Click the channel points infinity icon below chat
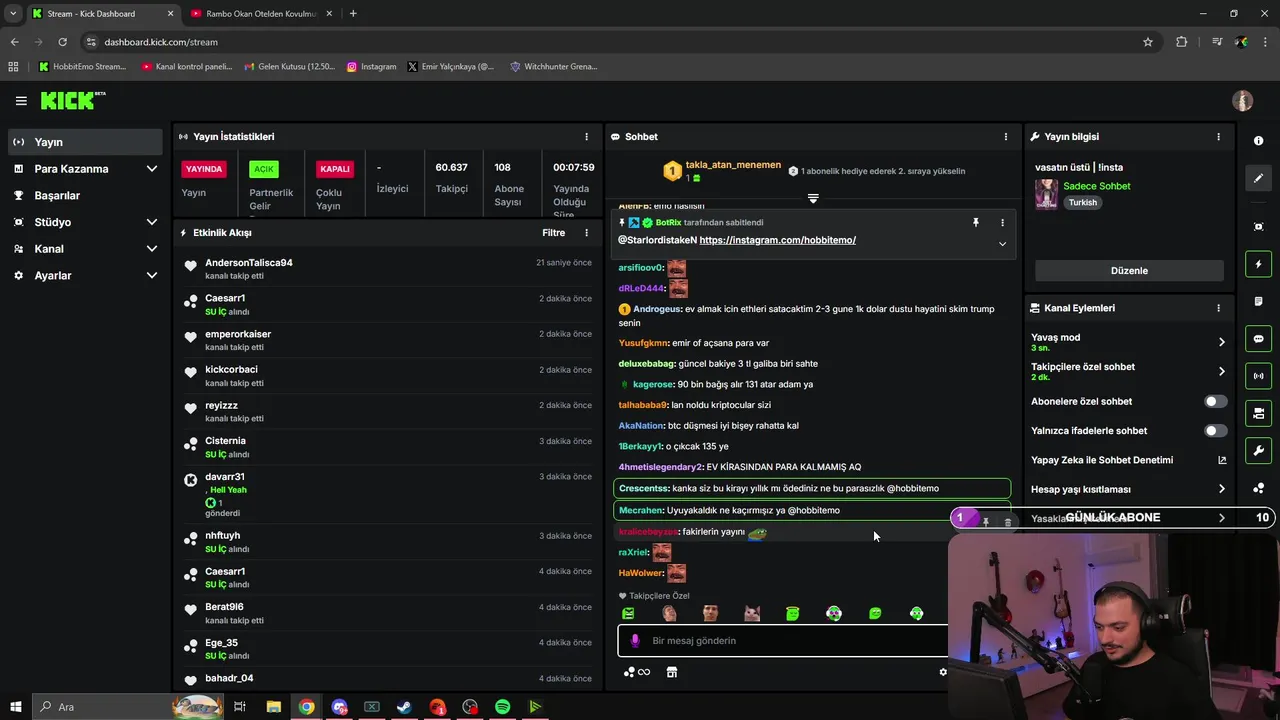Screen dimensions: 1280x720 click(x=637, y=672)
